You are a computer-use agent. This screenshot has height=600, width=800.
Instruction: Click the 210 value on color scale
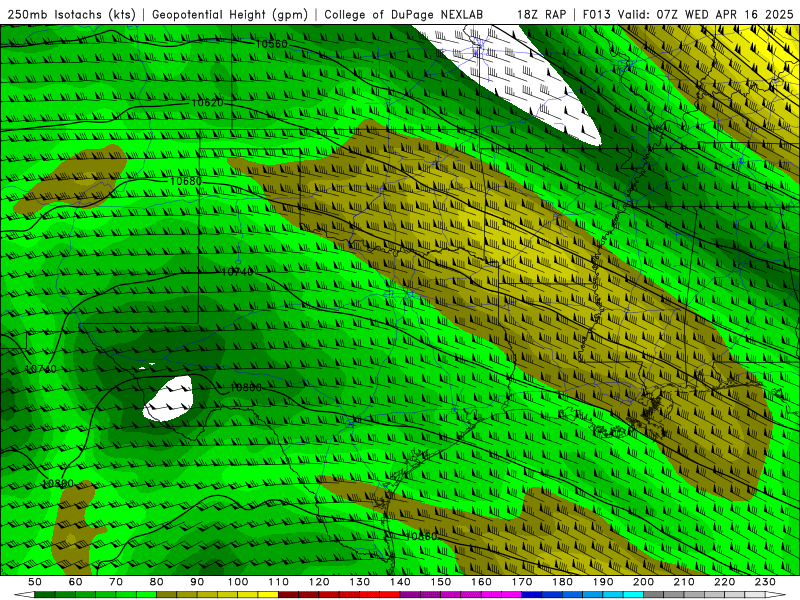point(684,582)
